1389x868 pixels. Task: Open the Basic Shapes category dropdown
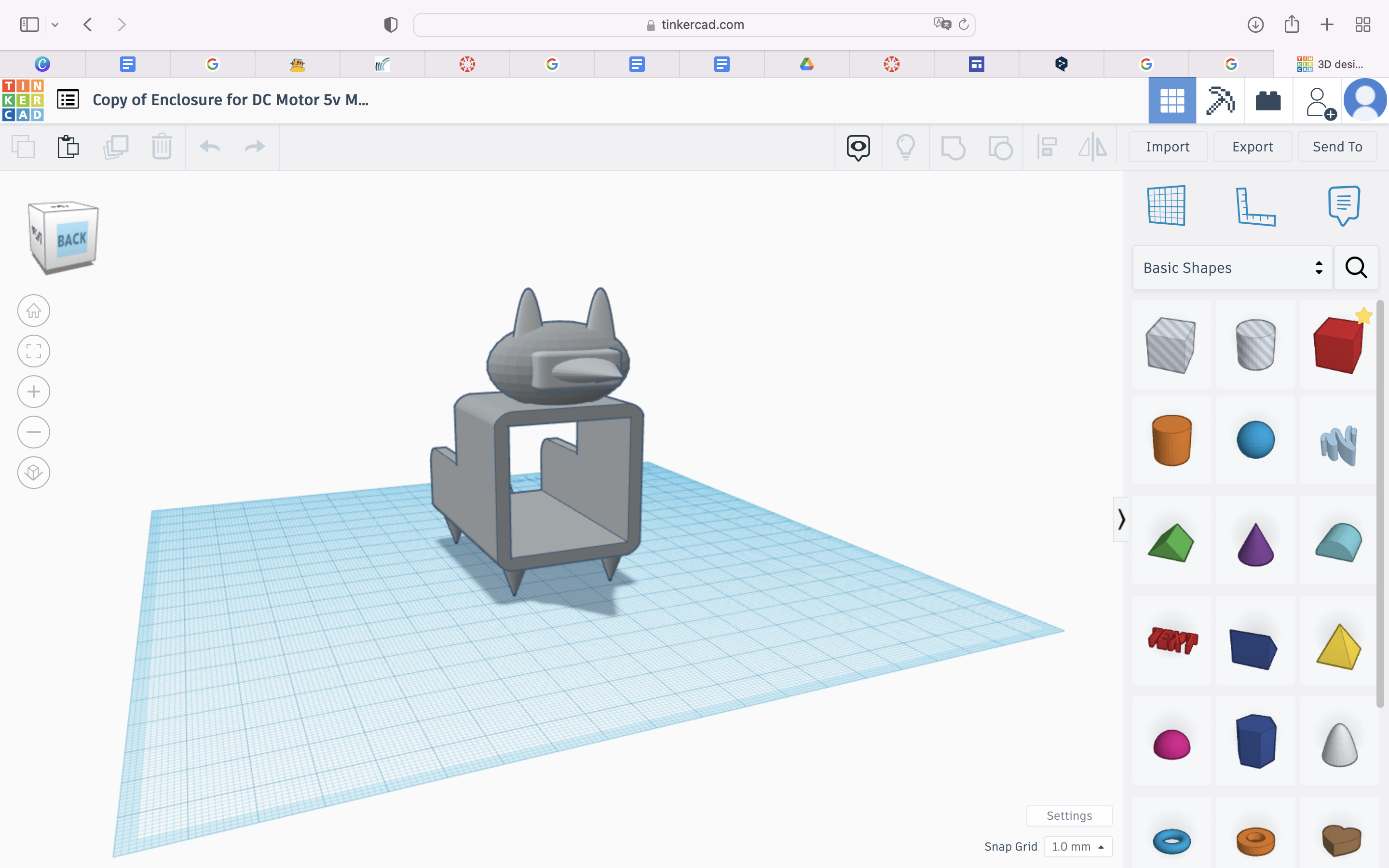pyautogui.click(x=1232, y=268)
